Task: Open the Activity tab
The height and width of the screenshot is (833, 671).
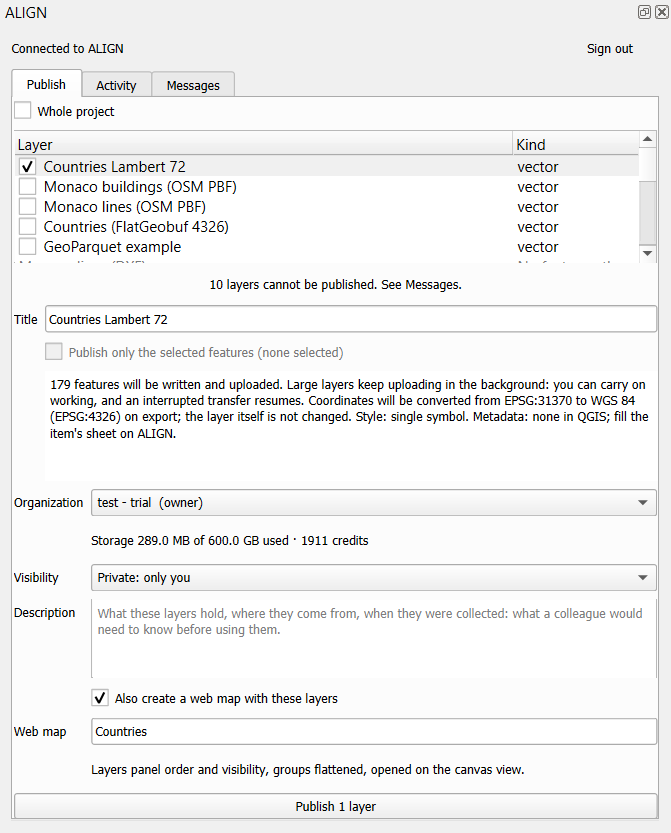Action: click(116, 85)
